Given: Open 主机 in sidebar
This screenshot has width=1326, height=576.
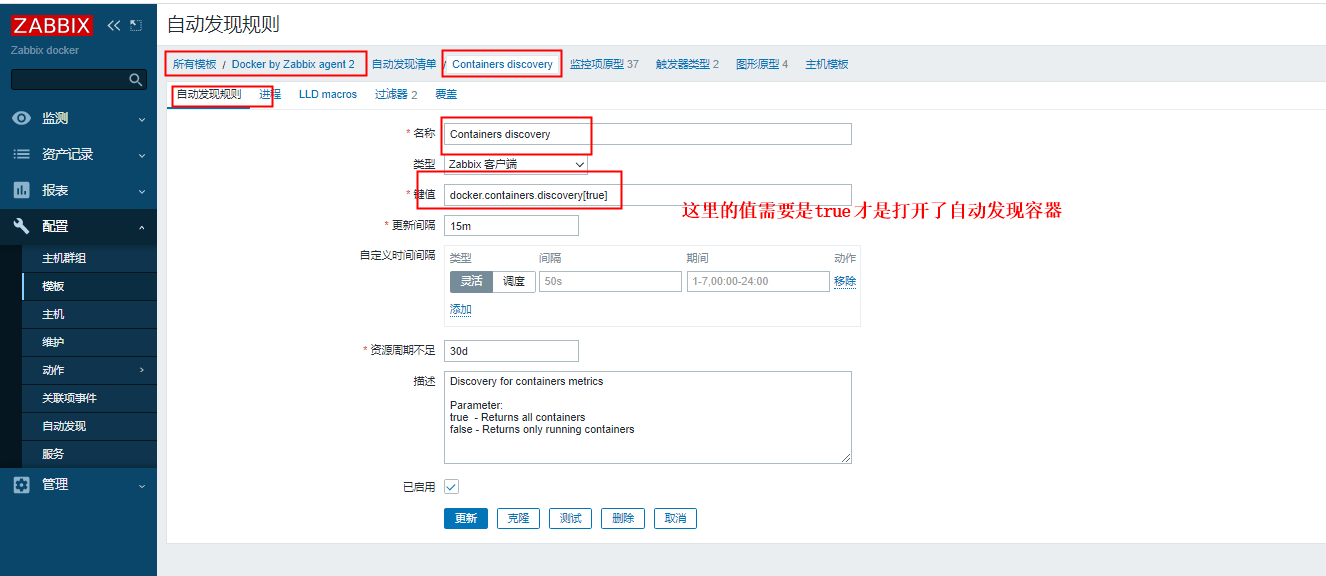Looking at the screenshot, I should click(x=53, y=314).
